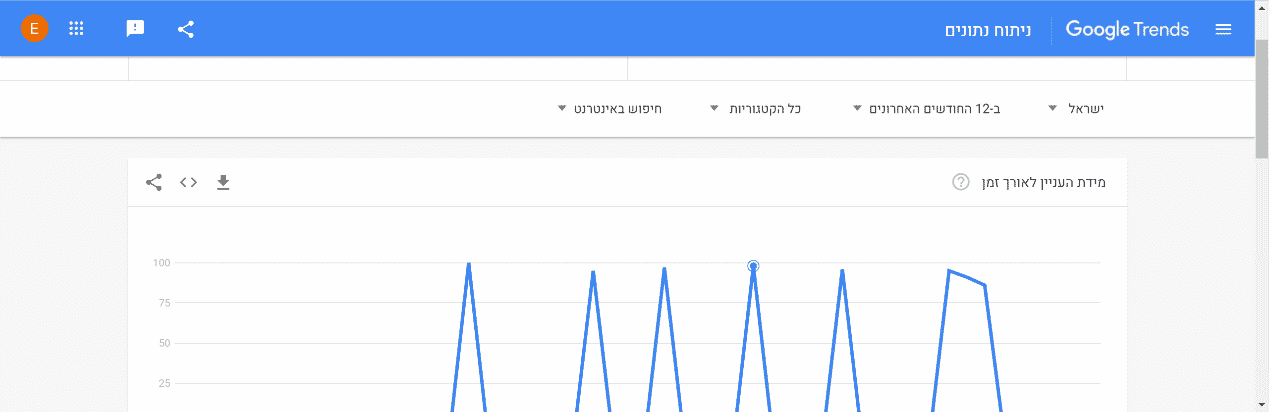Open the account avatar labeled E

(x=35, y=29)
